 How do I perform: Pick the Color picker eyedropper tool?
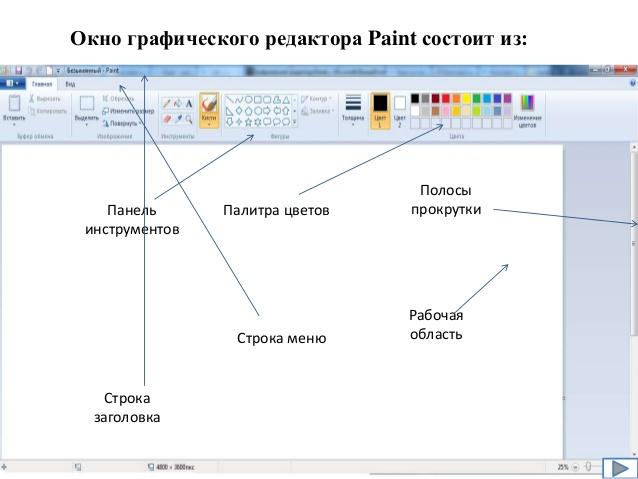[x=178, y=119]
